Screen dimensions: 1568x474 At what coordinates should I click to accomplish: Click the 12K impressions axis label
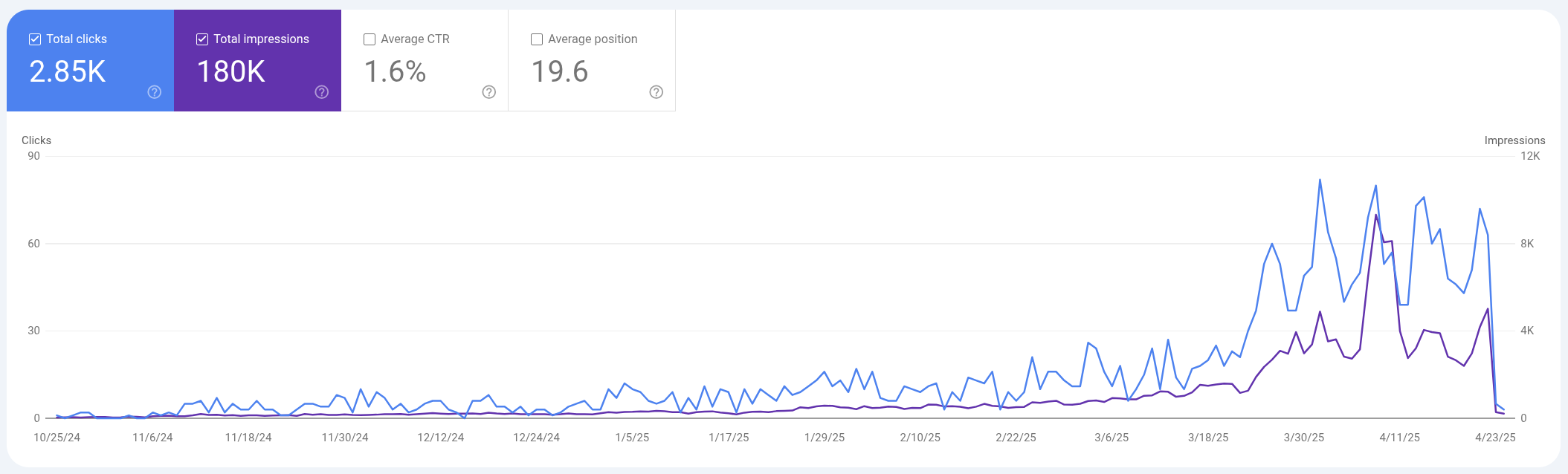pos(1530,156)
